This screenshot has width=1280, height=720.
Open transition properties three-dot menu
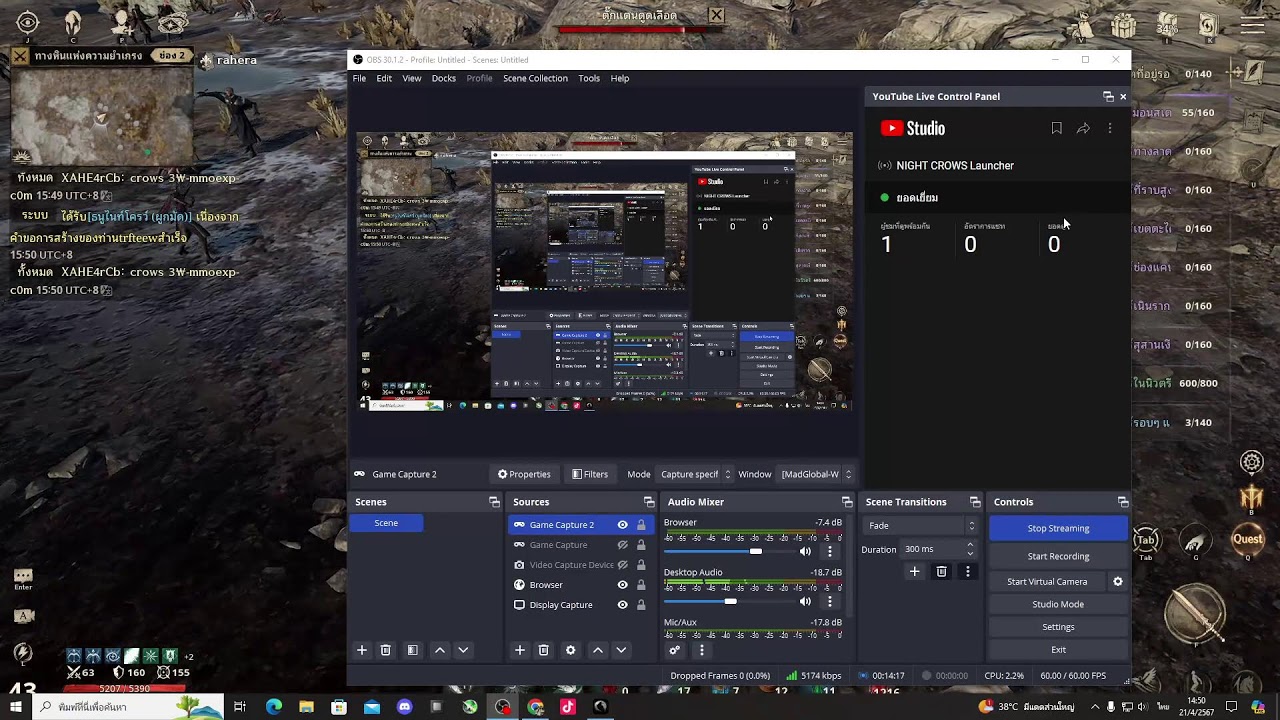coord(967,571)
